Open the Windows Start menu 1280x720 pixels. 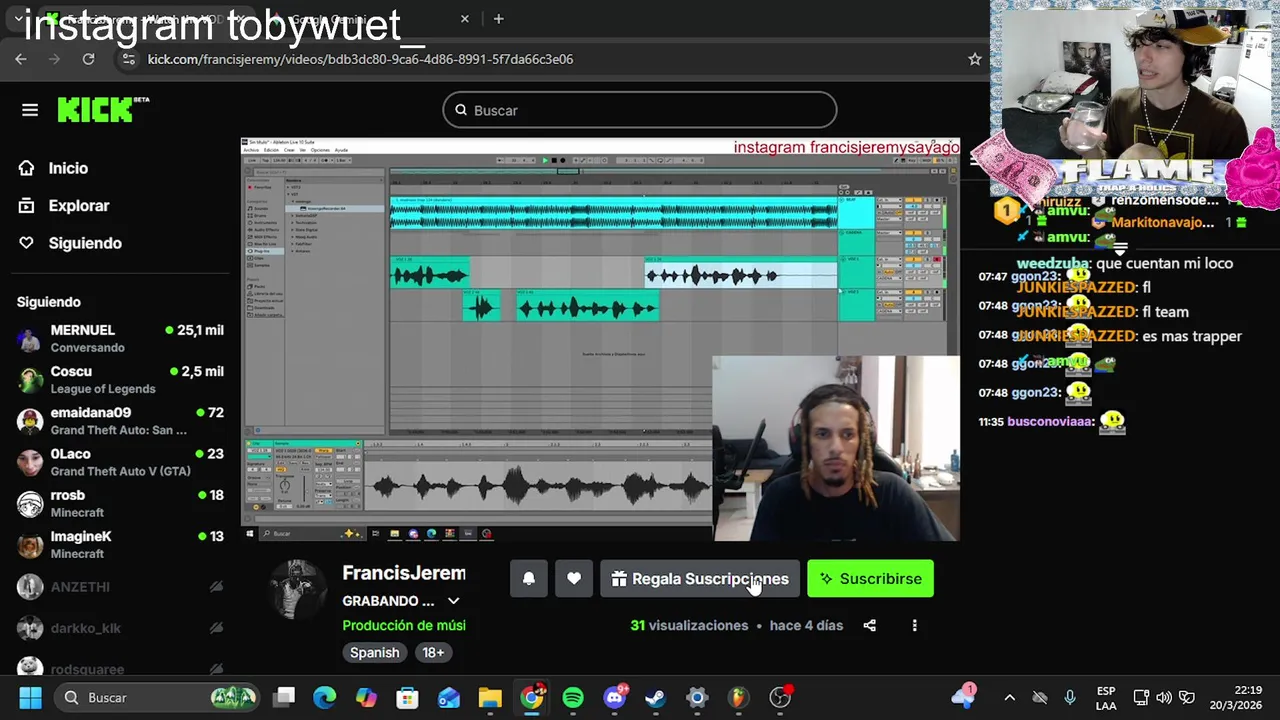(30, 697)
